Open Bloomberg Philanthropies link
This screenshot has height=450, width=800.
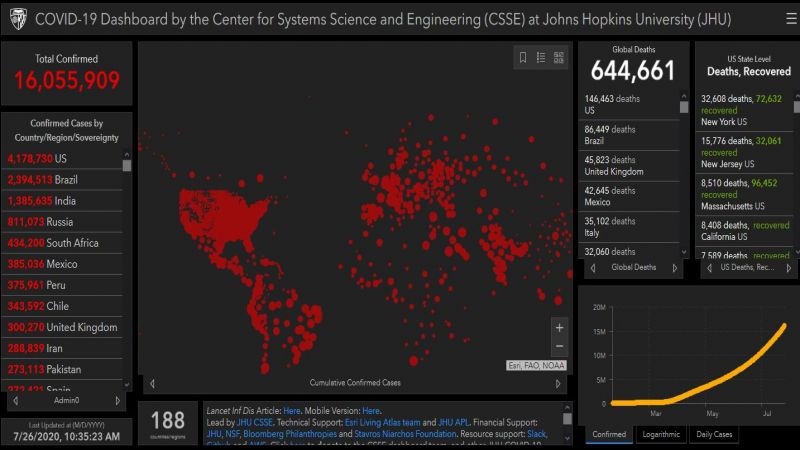[290, 434]
